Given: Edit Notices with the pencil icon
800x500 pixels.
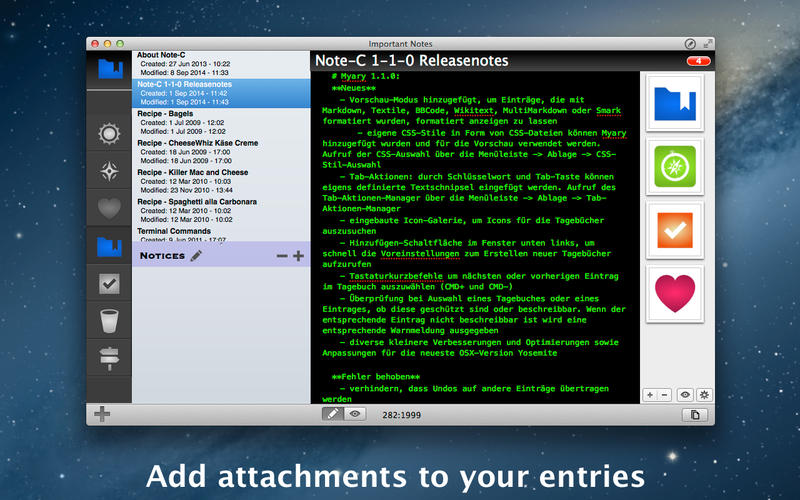Looking at the screenshot, I should click(x=196, y=256).
